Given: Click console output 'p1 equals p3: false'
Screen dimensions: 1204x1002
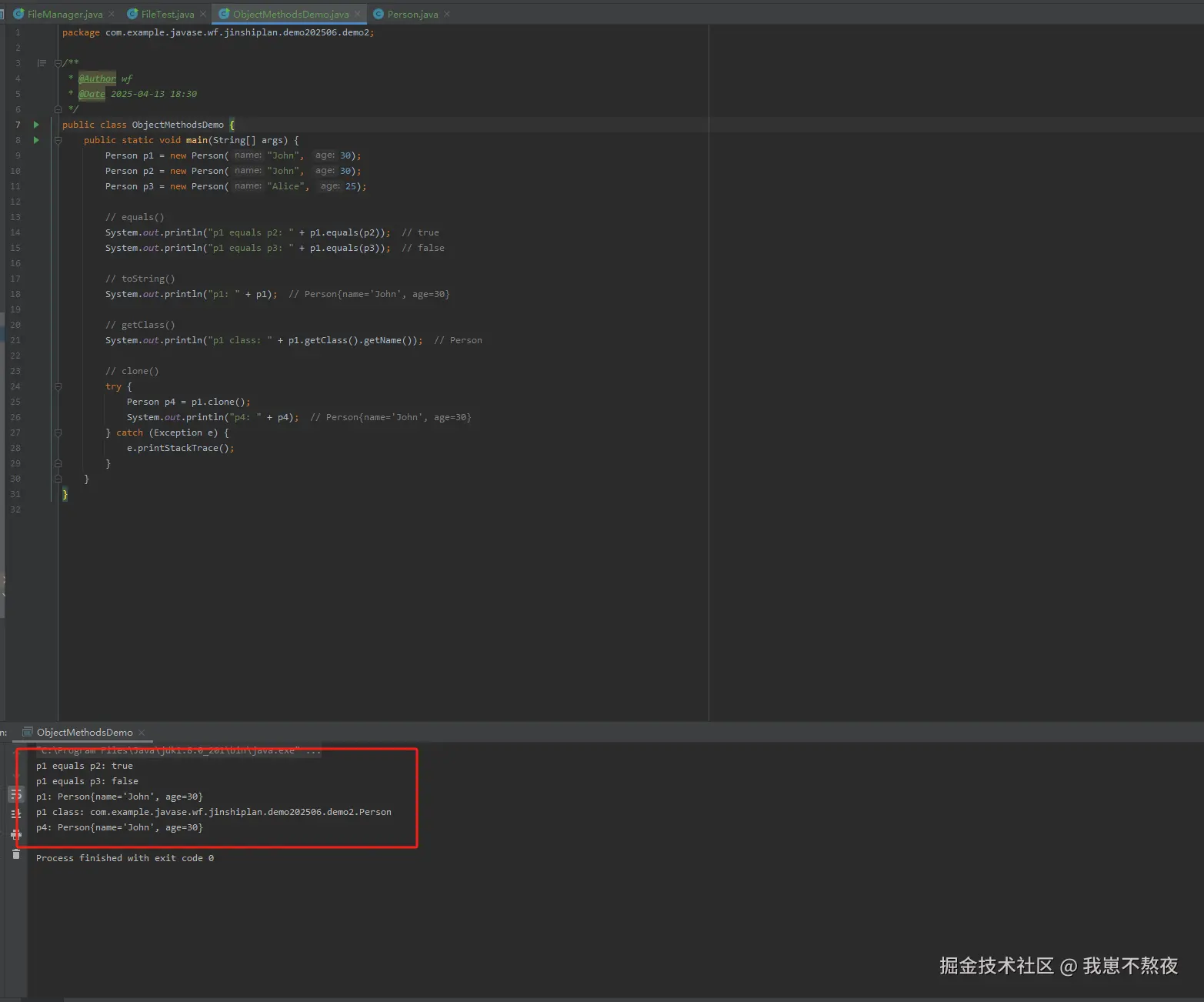Looking at the screenshot, I should 87,781.
